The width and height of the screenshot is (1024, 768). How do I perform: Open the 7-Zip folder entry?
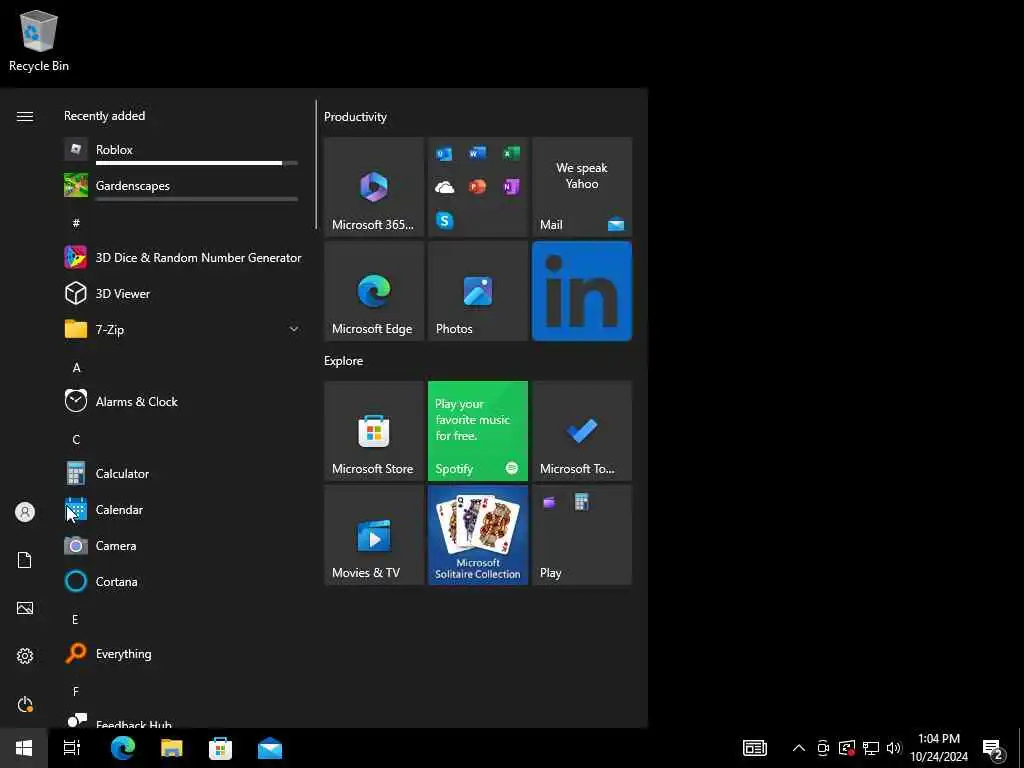[182, 329]
